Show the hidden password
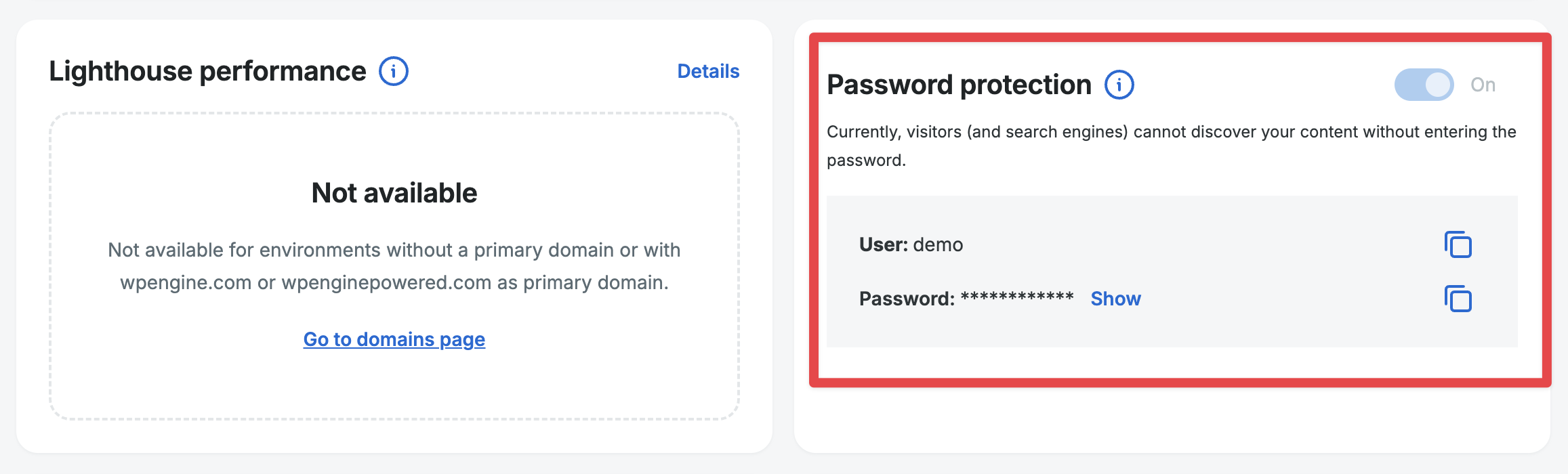The image size is (1568, 474). [x=1115, y=299]
